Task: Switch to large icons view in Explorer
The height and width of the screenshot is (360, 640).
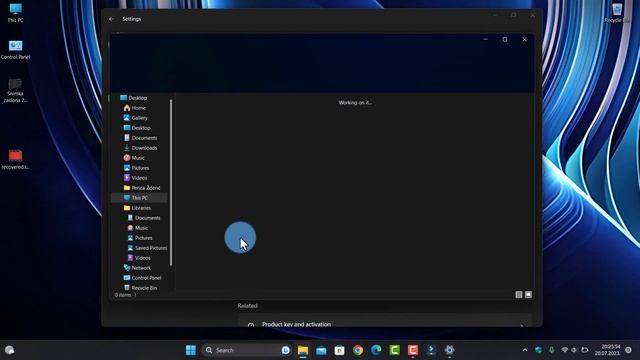Action: [528, 295]
